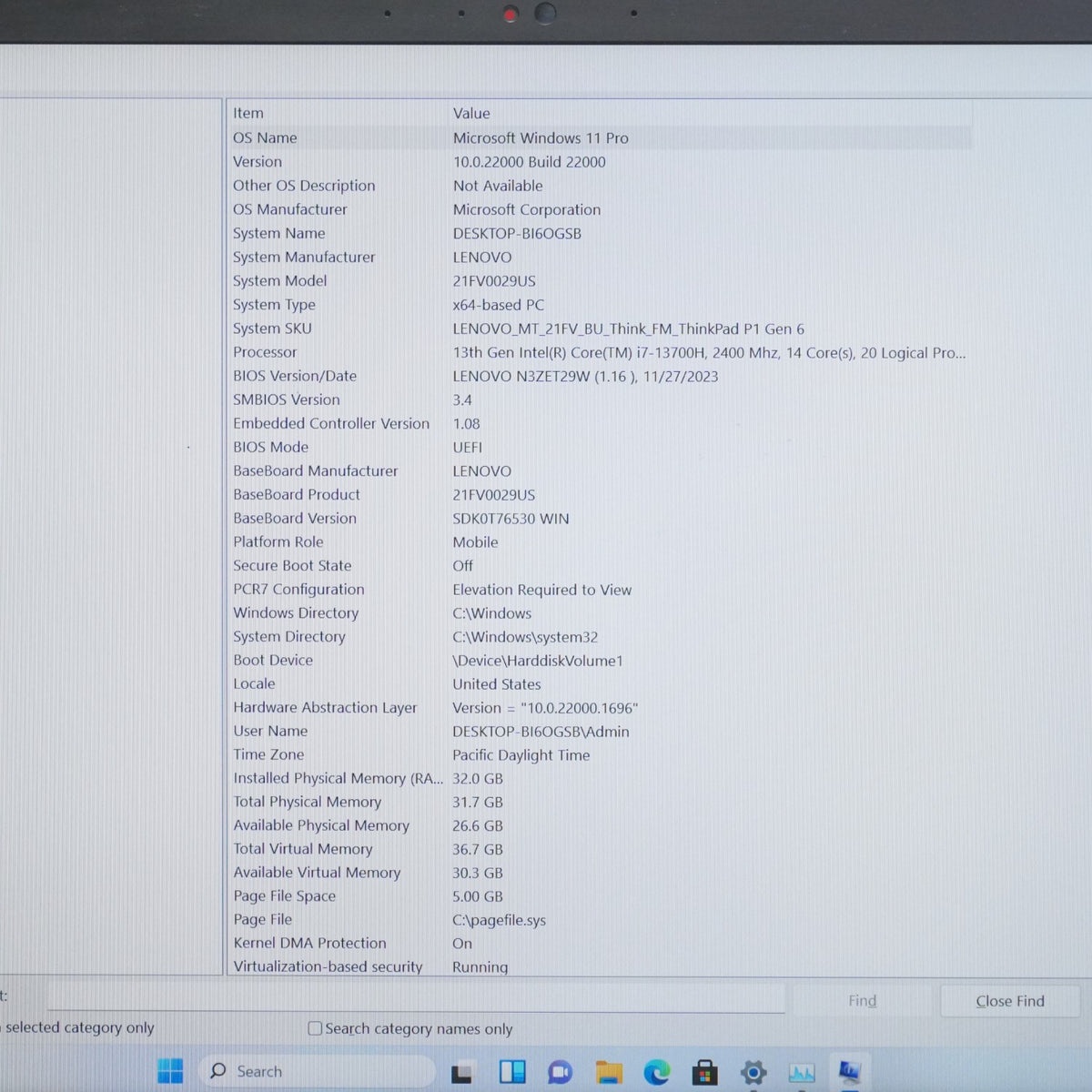This screenshot has width=1092, height=1092.
Task: Select the OS Name row
Action: tap(601, 137)
